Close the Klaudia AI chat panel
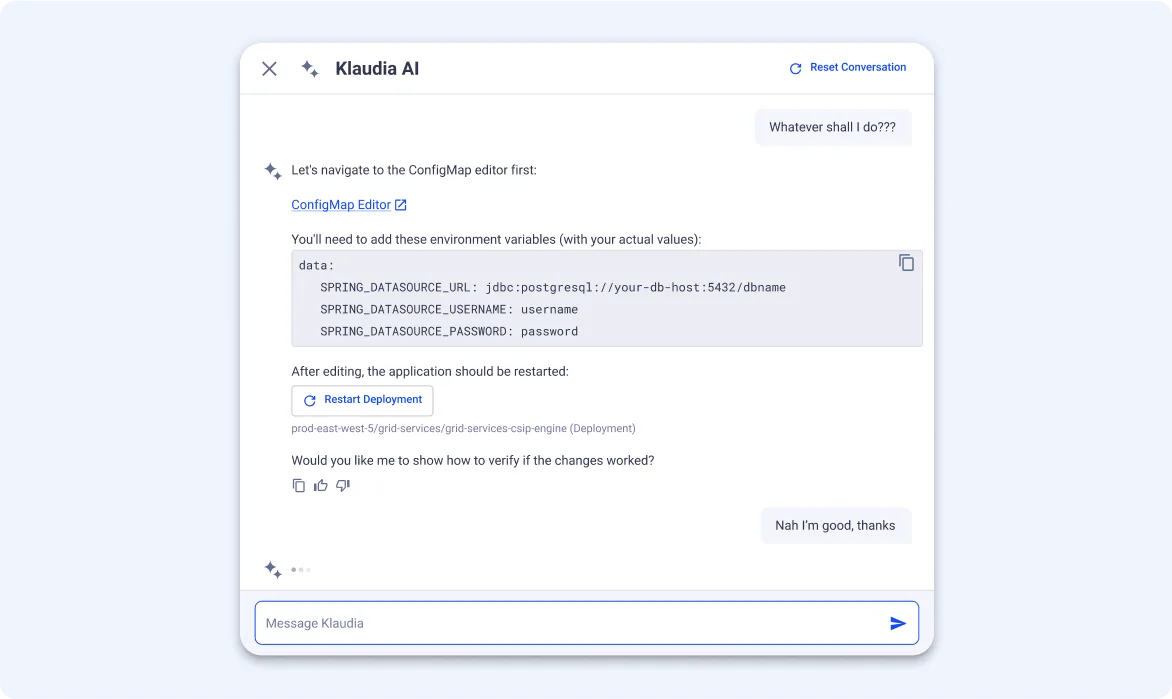 point(269,69)
